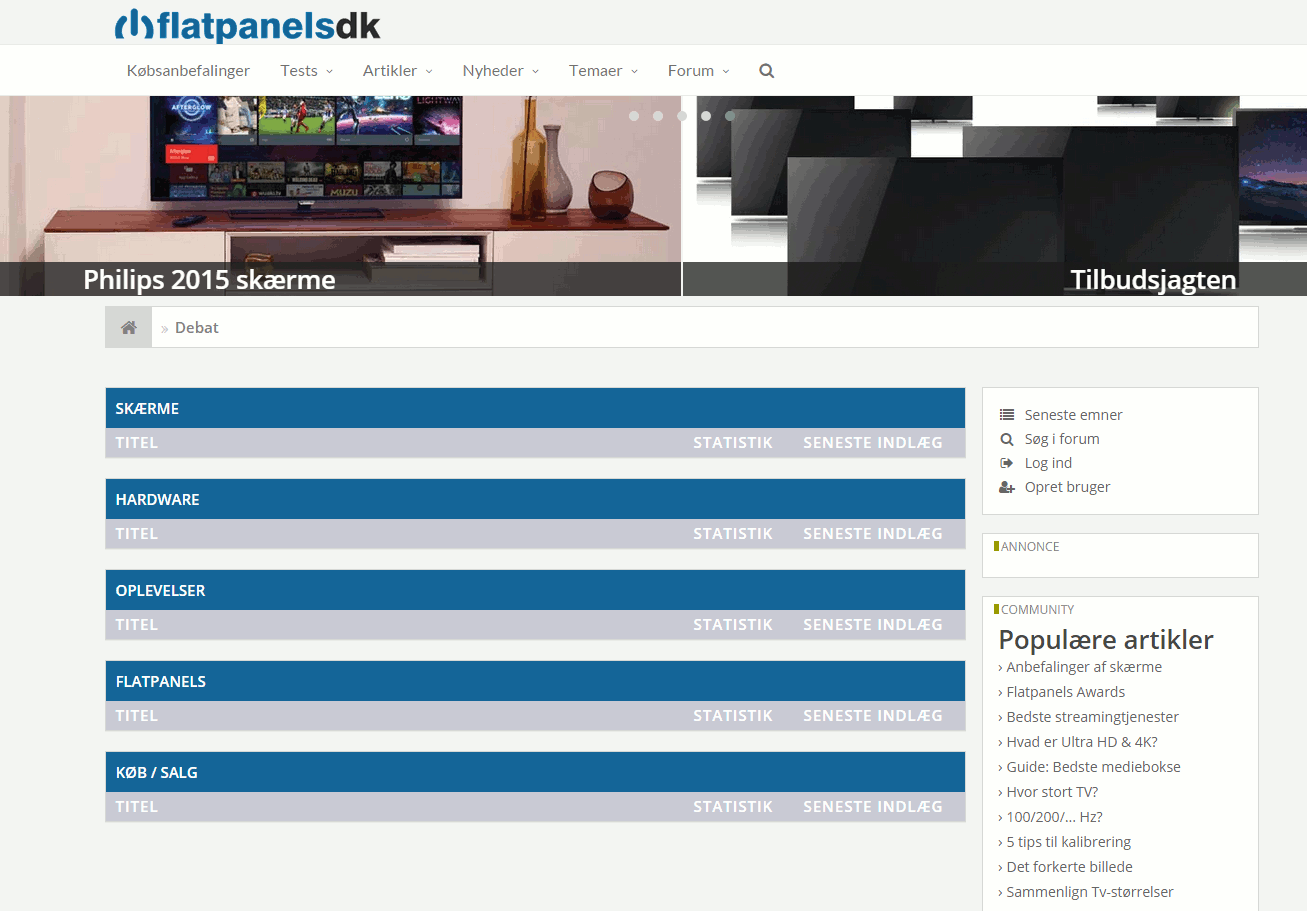Click the search magnifier icon in navbar

coord(766,71)
